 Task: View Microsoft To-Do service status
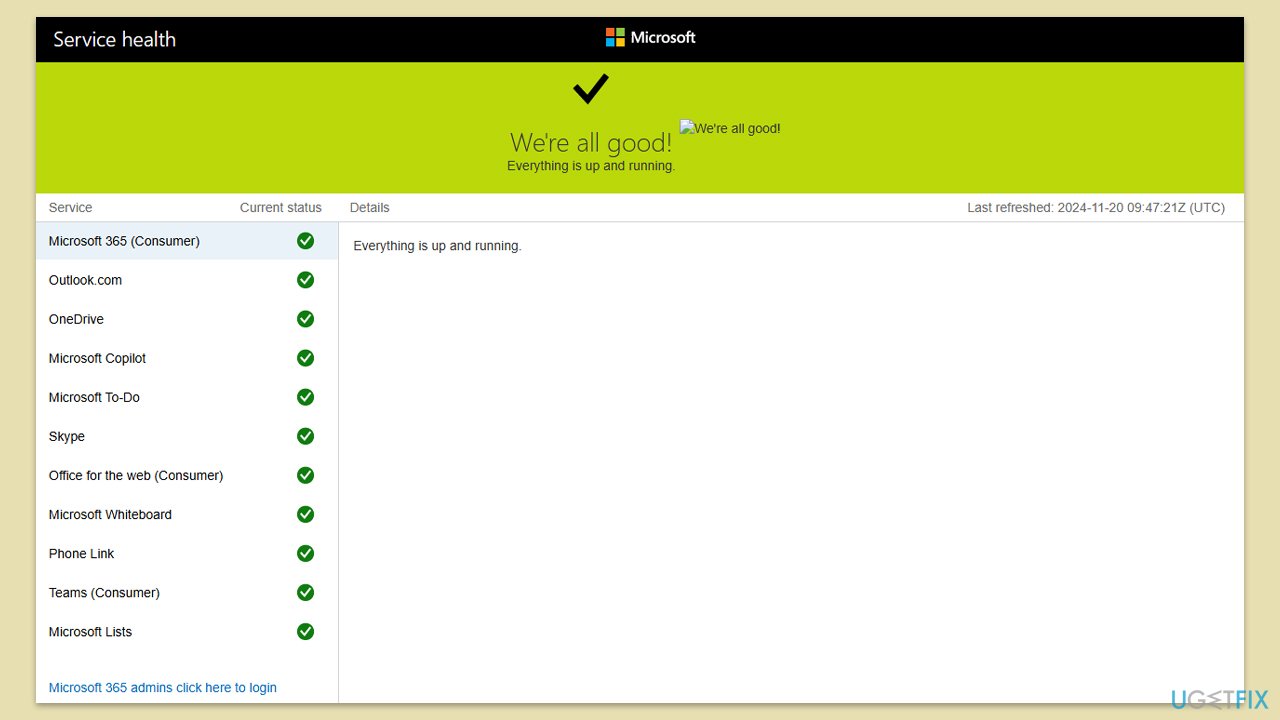[94, 397]
